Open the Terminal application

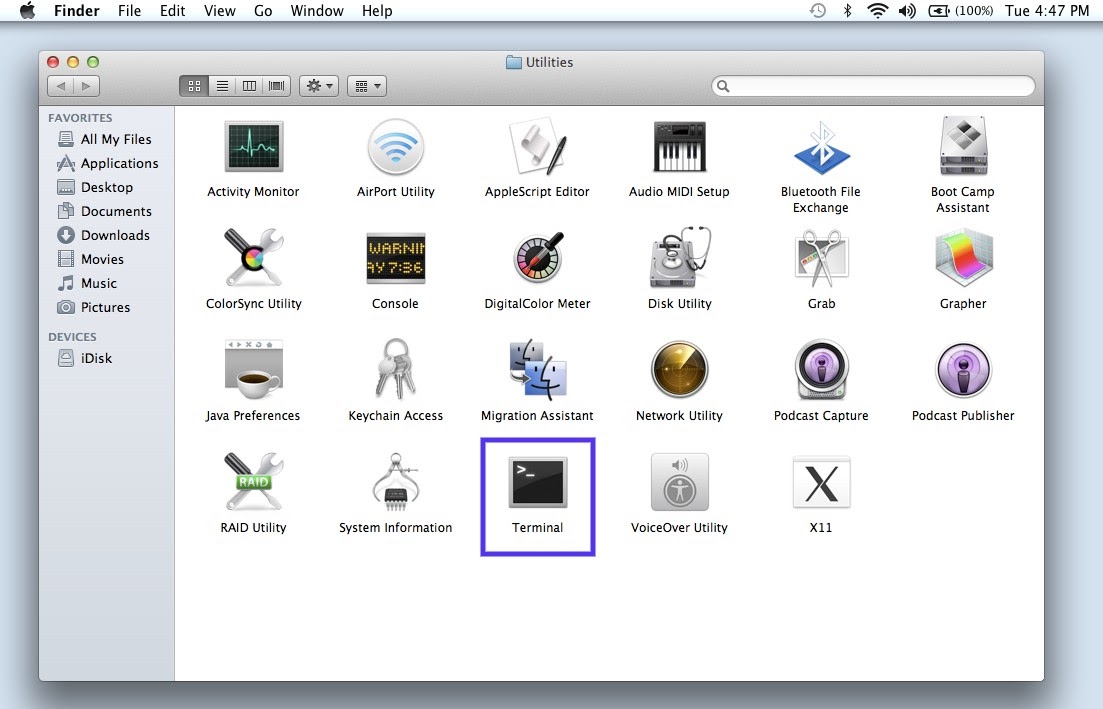click(537, 483)
